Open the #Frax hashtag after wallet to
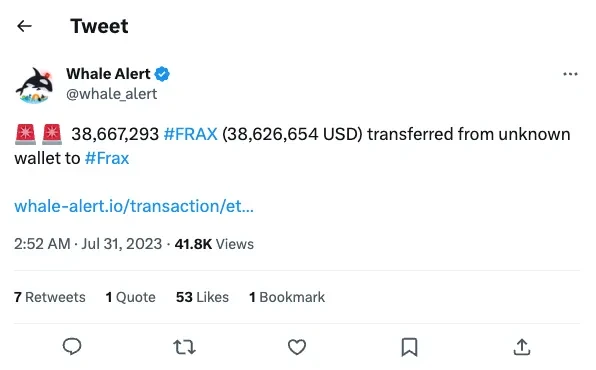This screenshot has height=370, width=596. point(107,158)
